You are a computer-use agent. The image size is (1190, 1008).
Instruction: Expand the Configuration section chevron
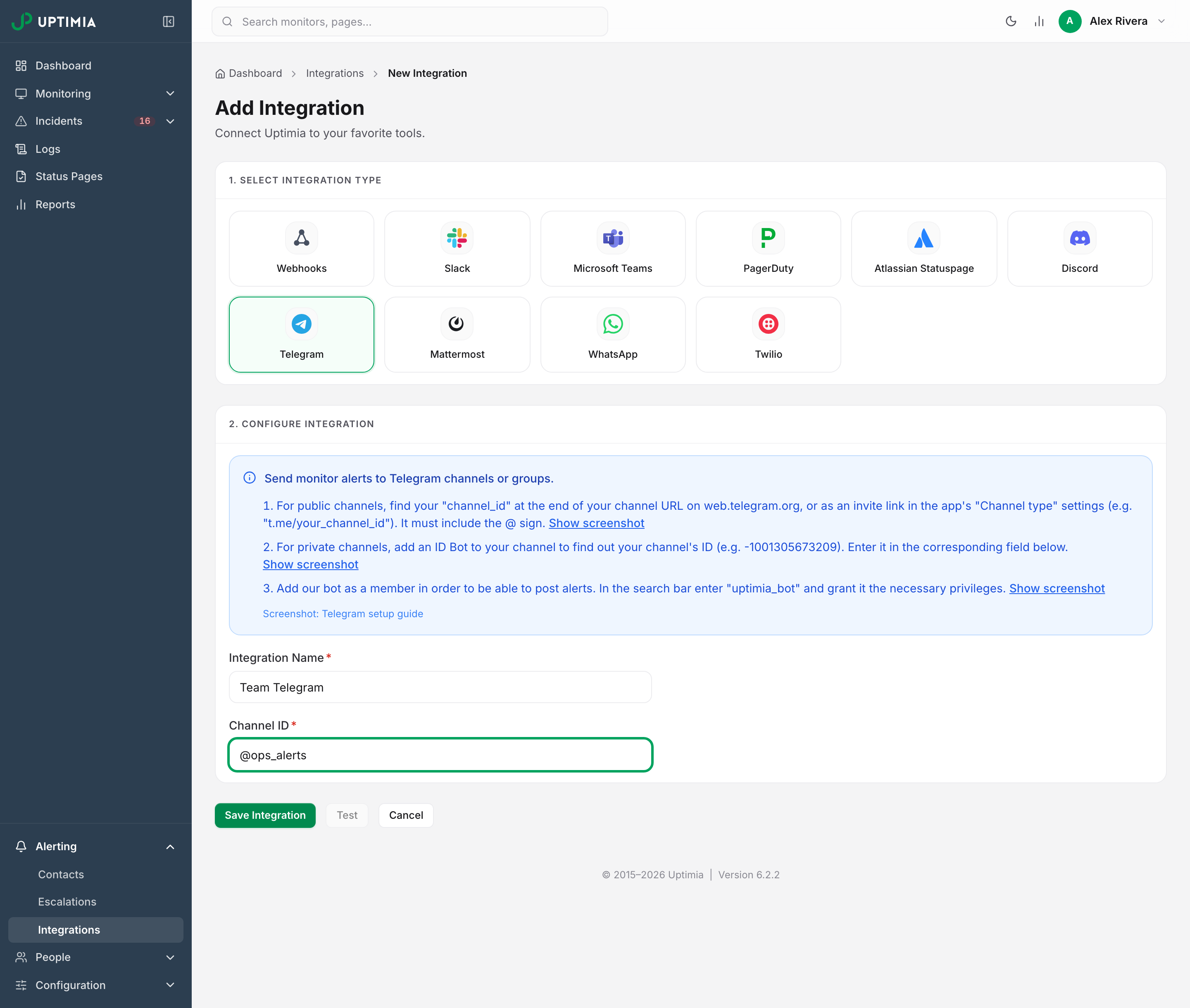[x=170, y=985]
